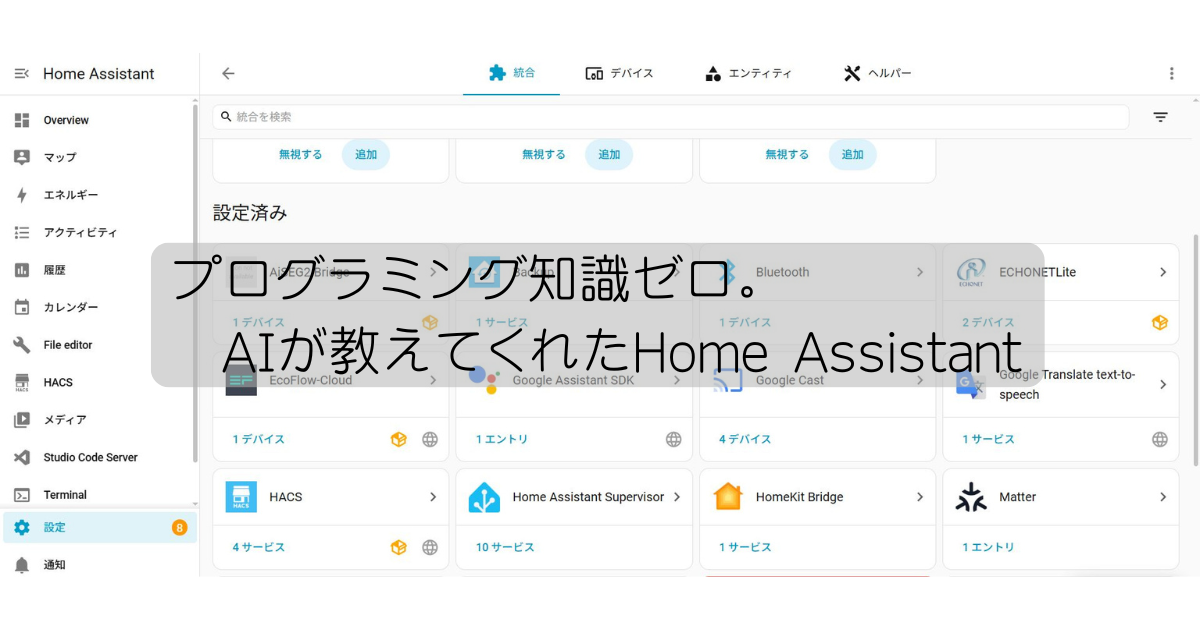Expand the Home Assistant Supervisor chevron

point(677,497)
